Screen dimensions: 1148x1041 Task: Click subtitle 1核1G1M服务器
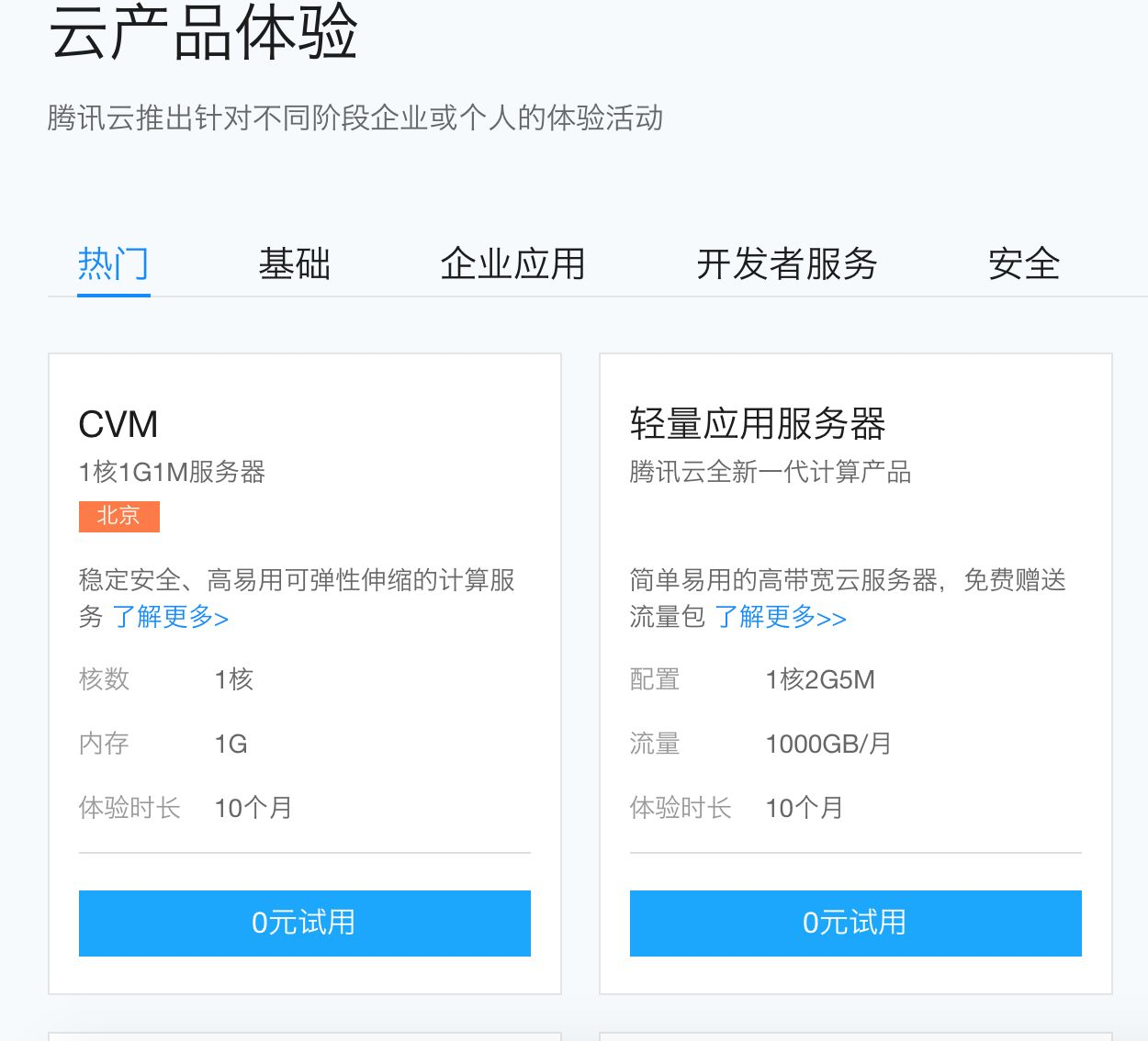pyautogui.click(x=172, y=472)
